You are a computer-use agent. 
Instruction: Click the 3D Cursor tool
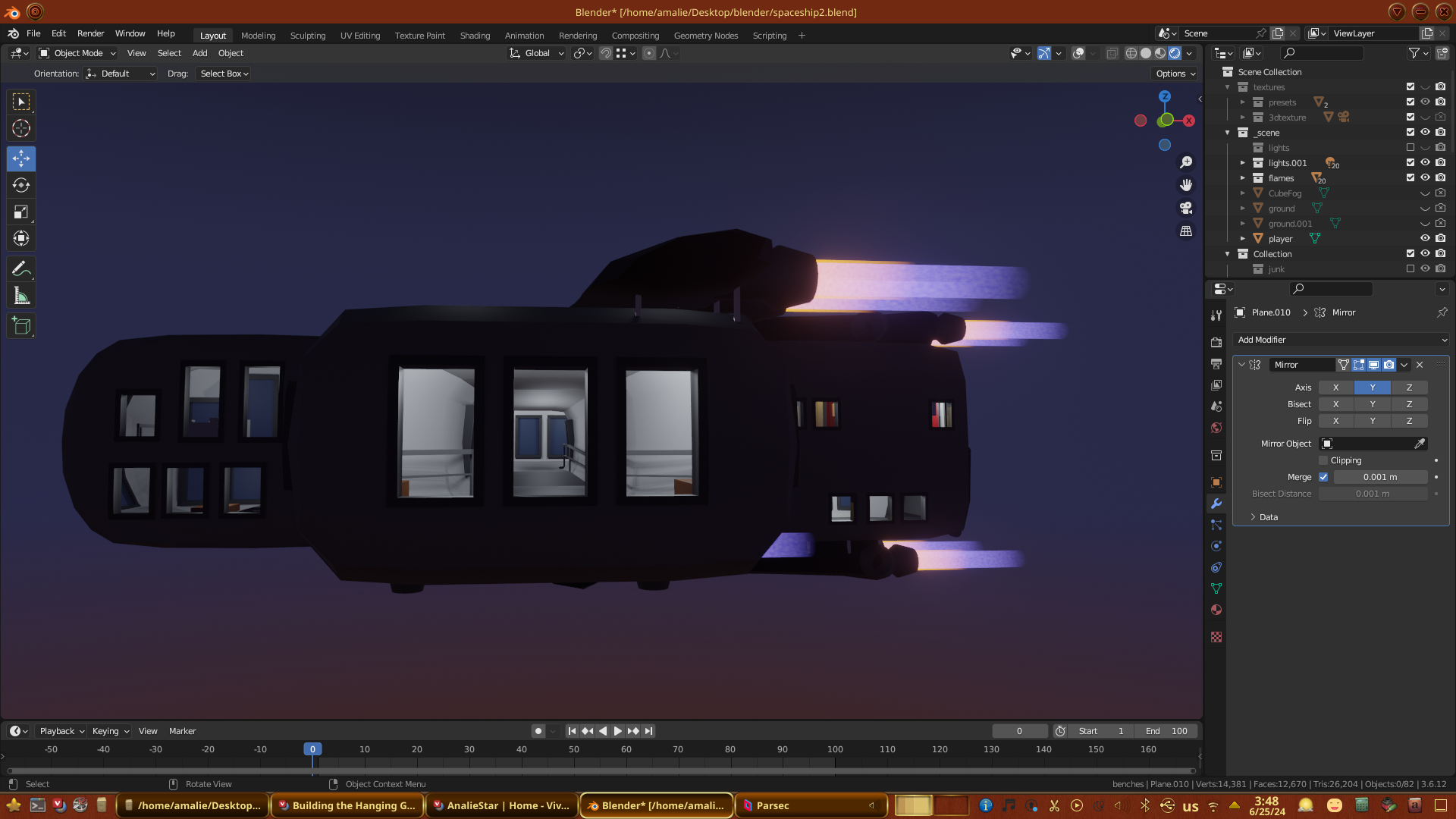(21, 128)
